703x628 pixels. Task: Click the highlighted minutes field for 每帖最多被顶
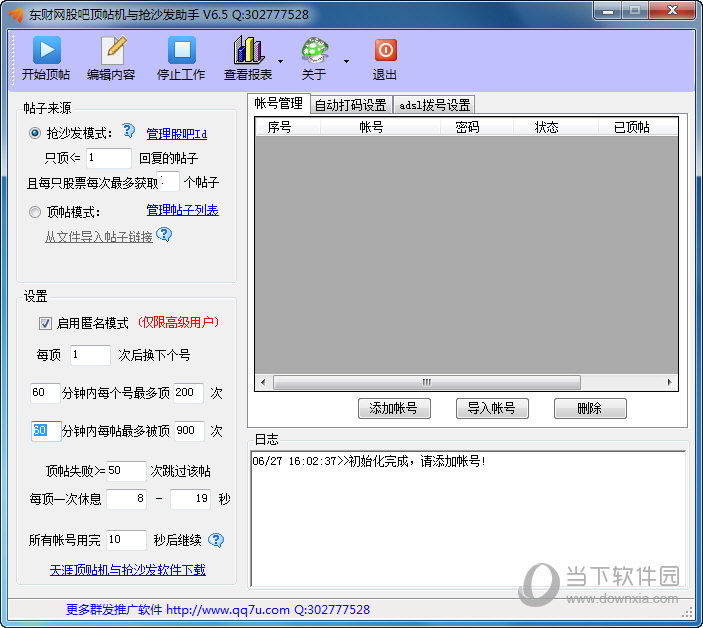(x=46, y=431)
